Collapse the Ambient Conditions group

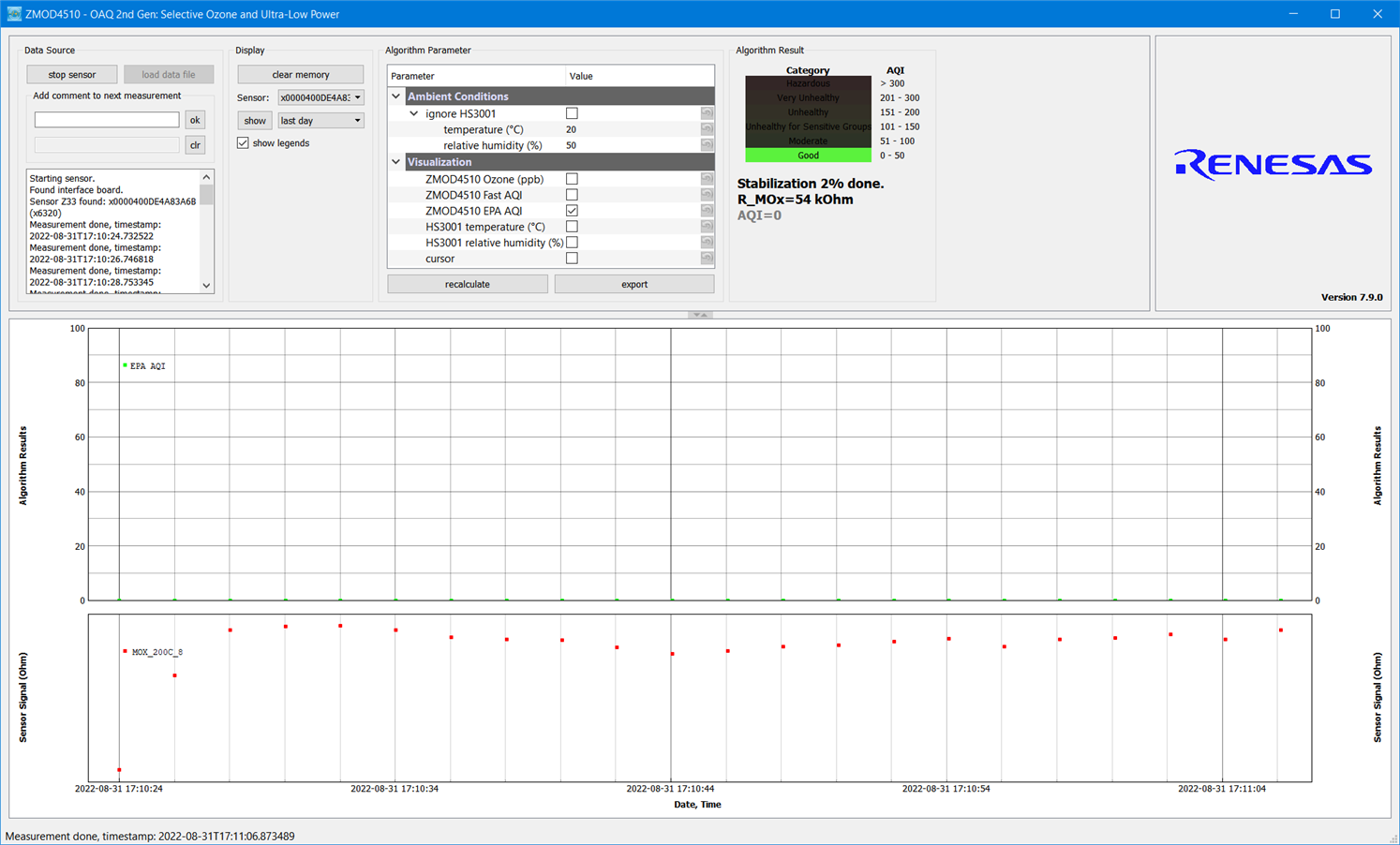point(396,96)
